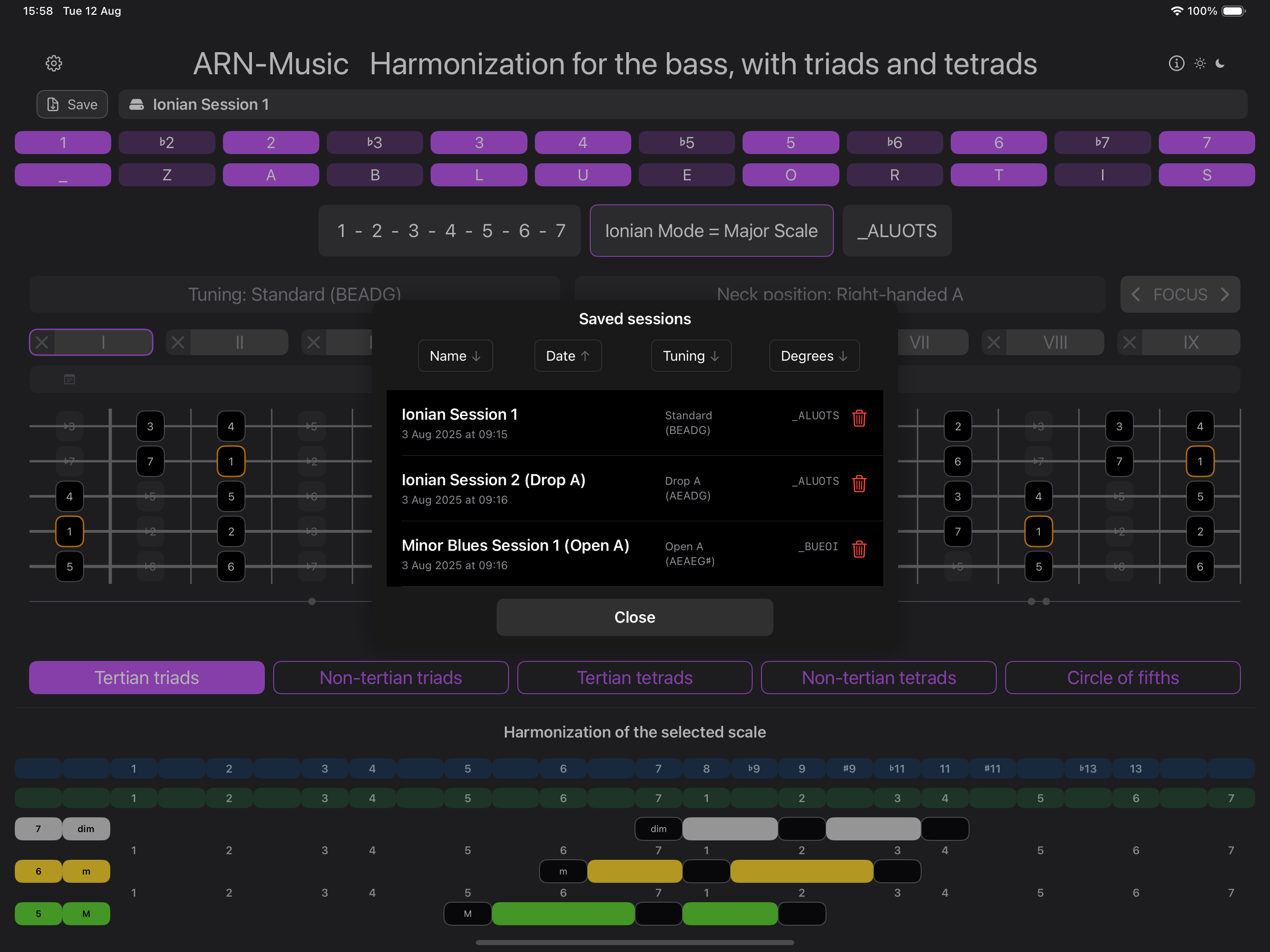The width and height of the screenshot is (1270, 952).
Task: Close the Saved sessions dialog
Action: click(x=635, y=618)
